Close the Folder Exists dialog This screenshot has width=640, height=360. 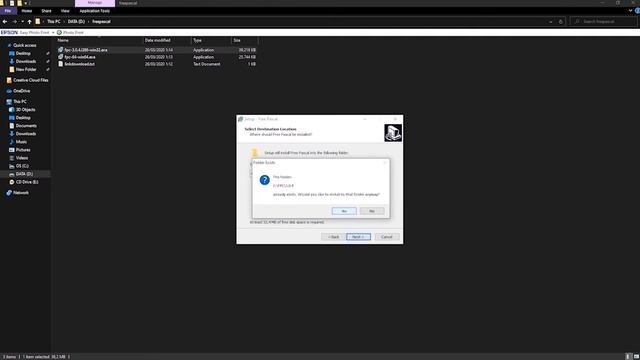click(384, 162)
